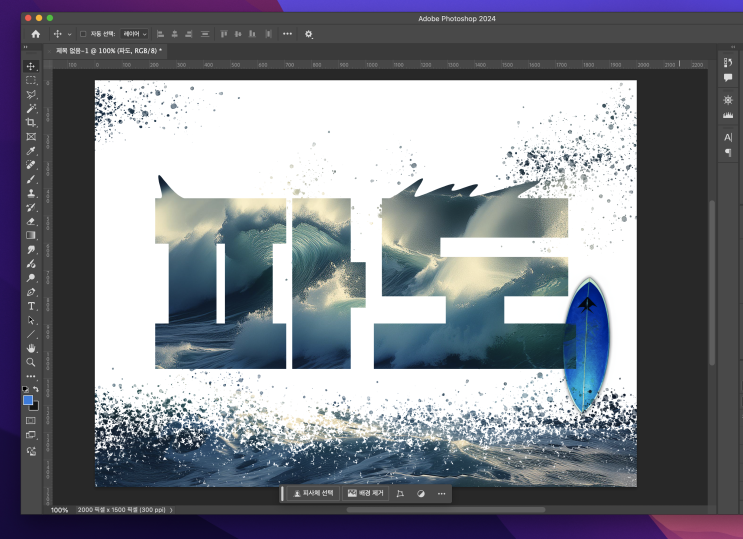This screenshot has height=539, width=743.
Task: Reset default foreground and background colors
Action: click(x=26, y=389)
